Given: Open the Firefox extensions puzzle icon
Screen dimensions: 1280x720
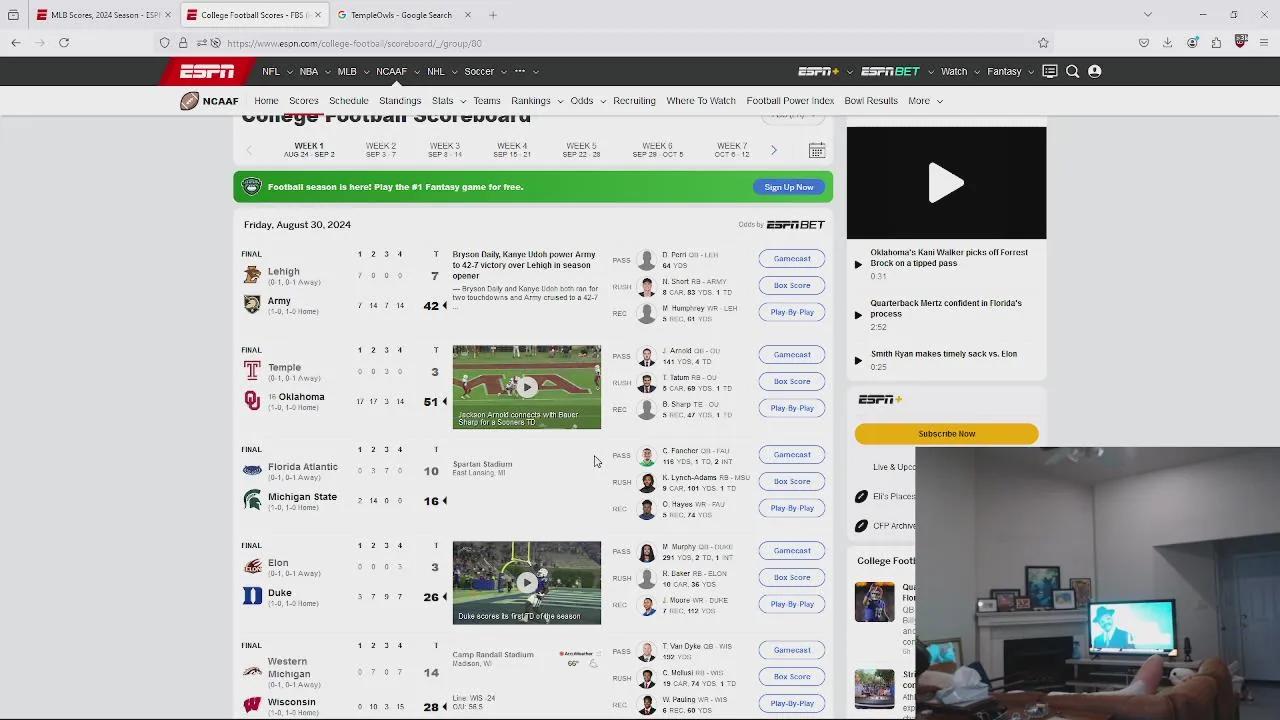Looking at the screenshot, I should 1216,43.
